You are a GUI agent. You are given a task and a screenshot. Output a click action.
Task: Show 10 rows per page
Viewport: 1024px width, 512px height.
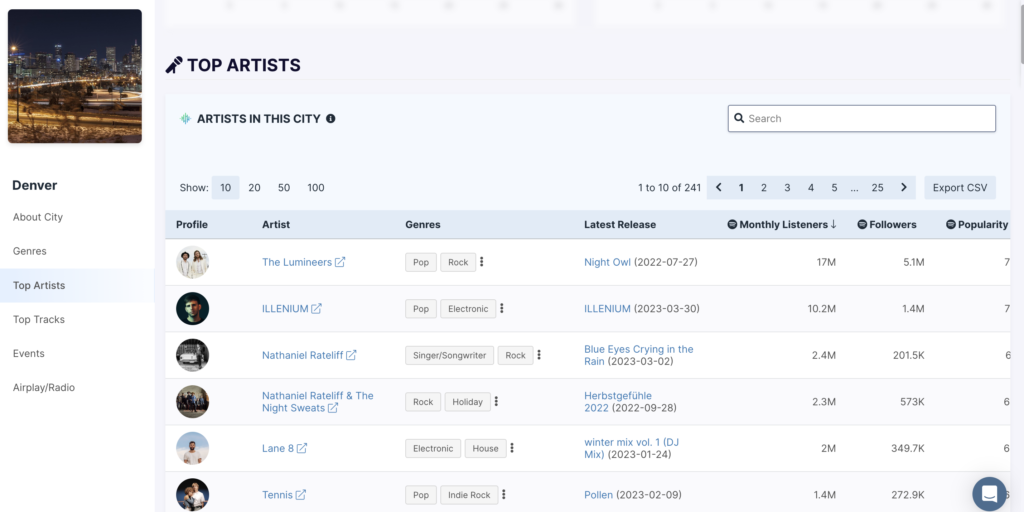[x=225, y=187]
